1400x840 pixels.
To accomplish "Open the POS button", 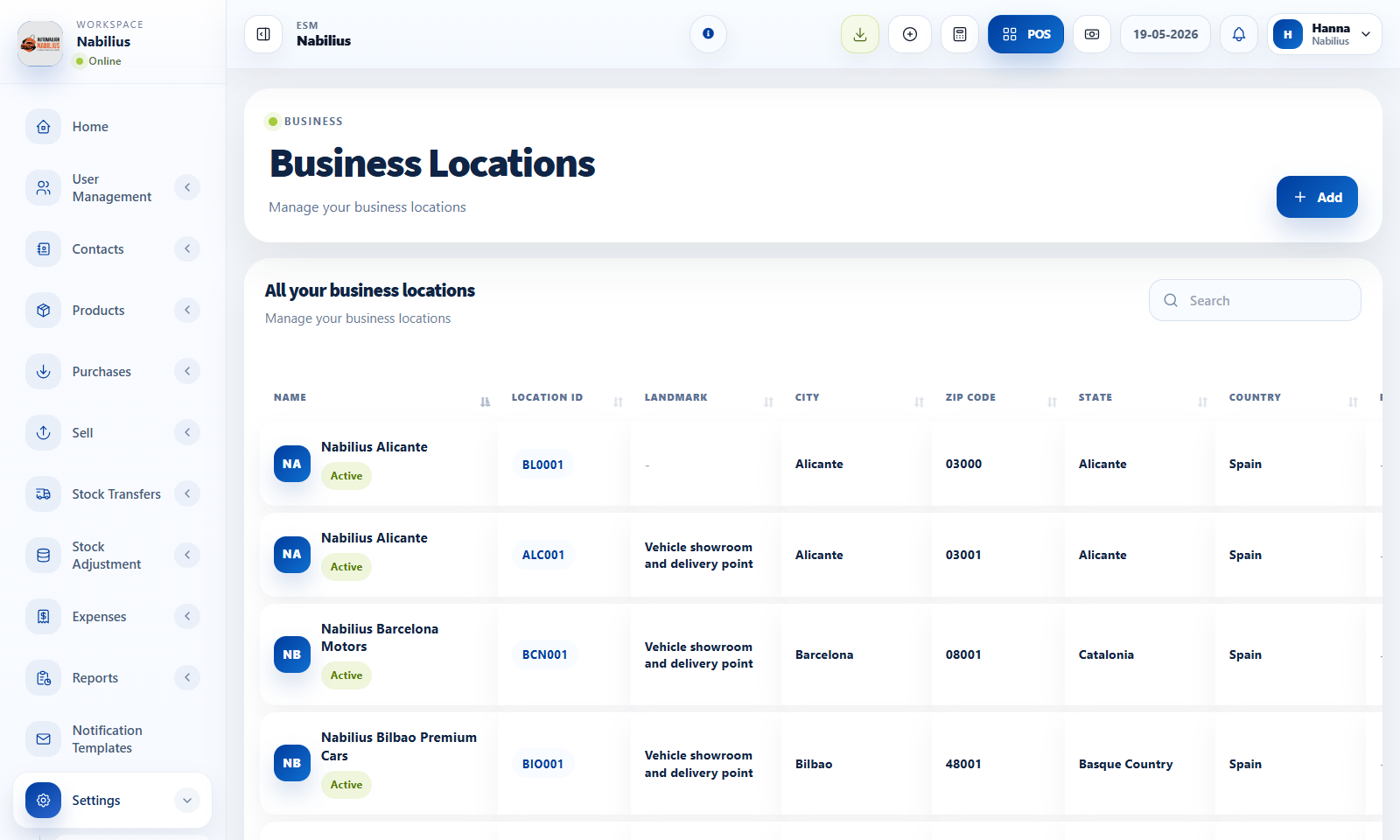I will 1025,34.
